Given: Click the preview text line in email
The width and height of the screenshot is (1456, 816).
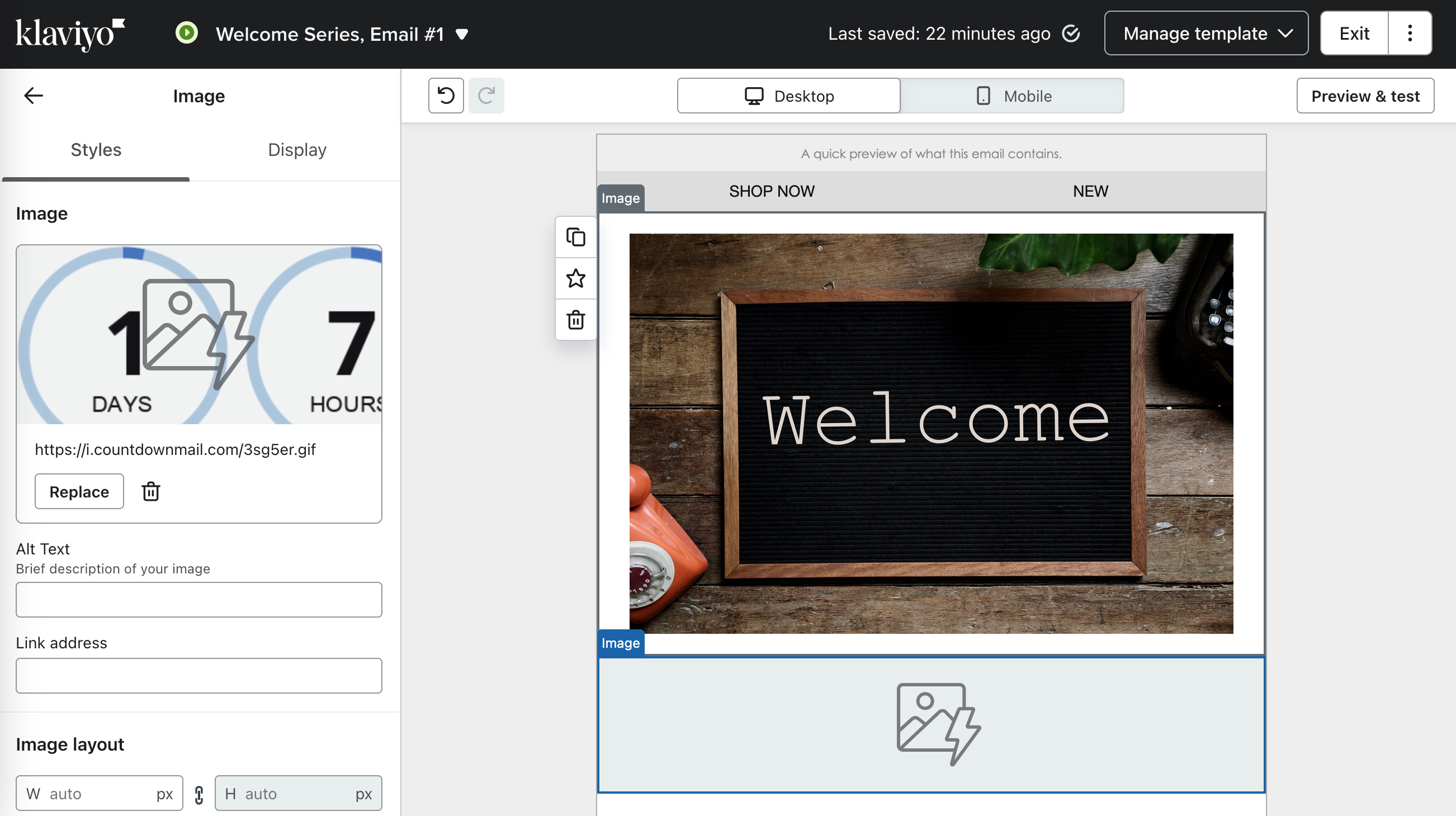Looking at the screenshot, I should (931, 154).
